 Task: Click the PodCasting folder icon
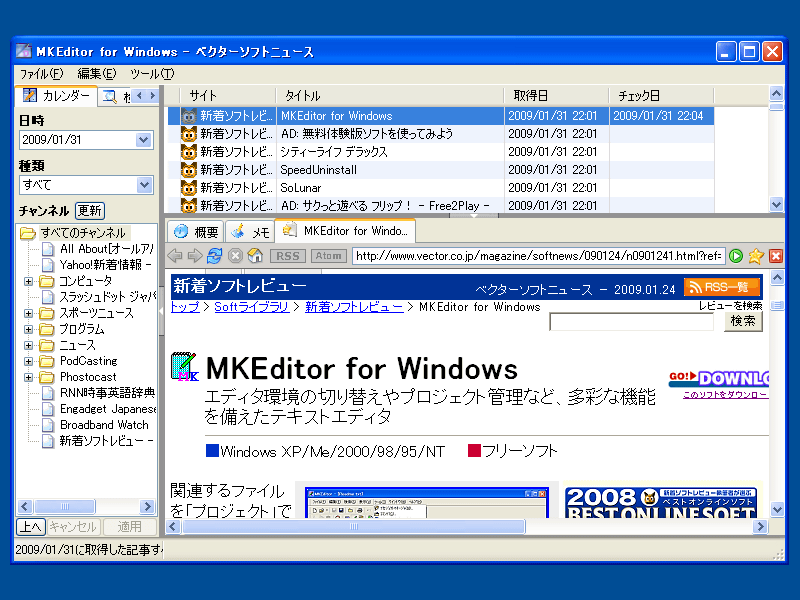click(x=46, y=361)
